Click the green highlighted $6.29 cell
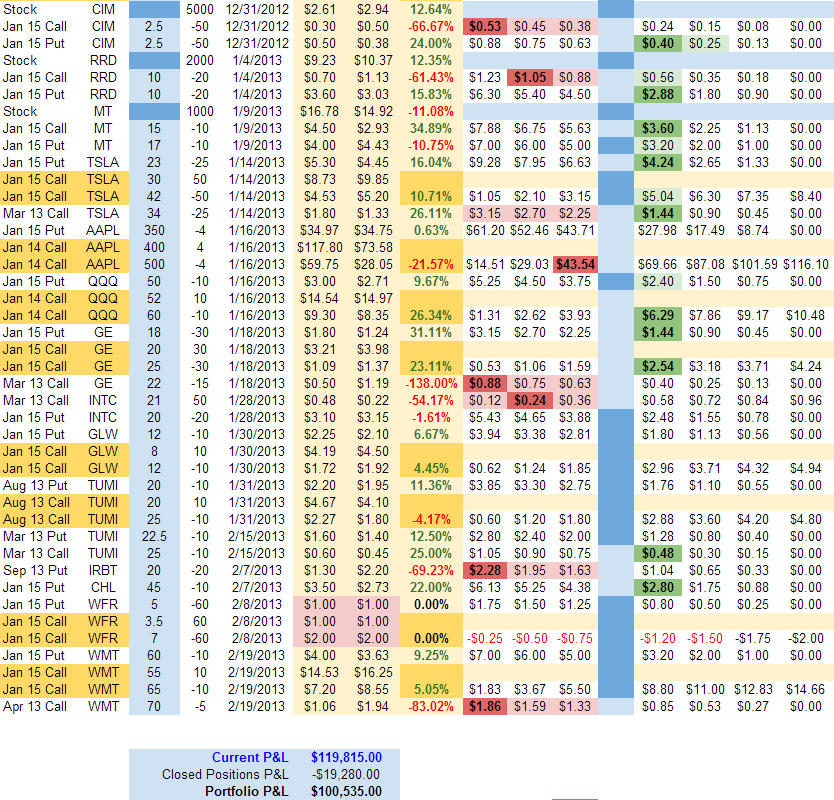The width and height of the screenshot is (834, 800). pyautogui.click(x=657, y=315)
